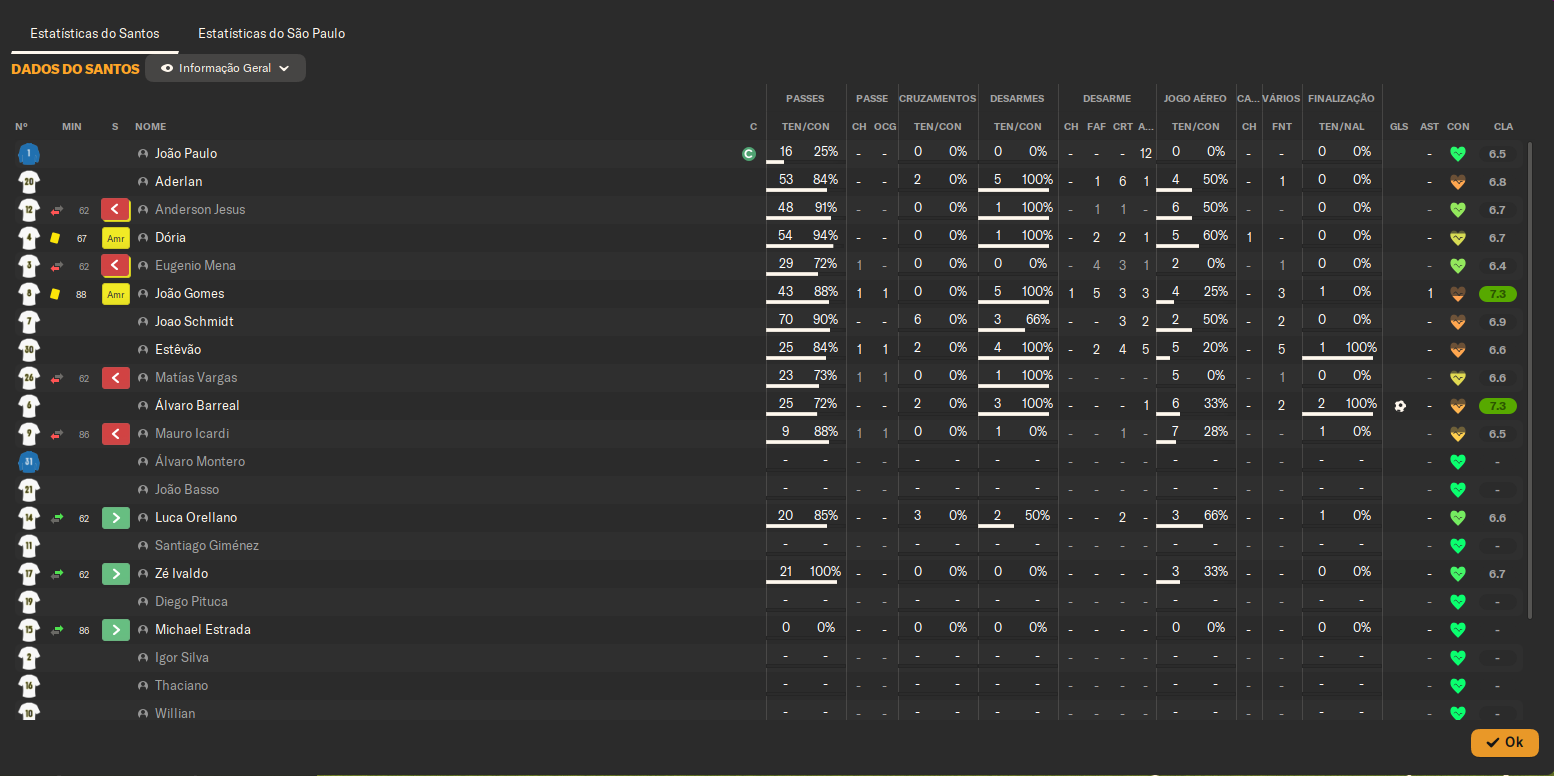Click the red substituted-off icon for Anderson Jesus
Image resolution: width=1554 pixels, height=776 pixels.
(116, 210)
